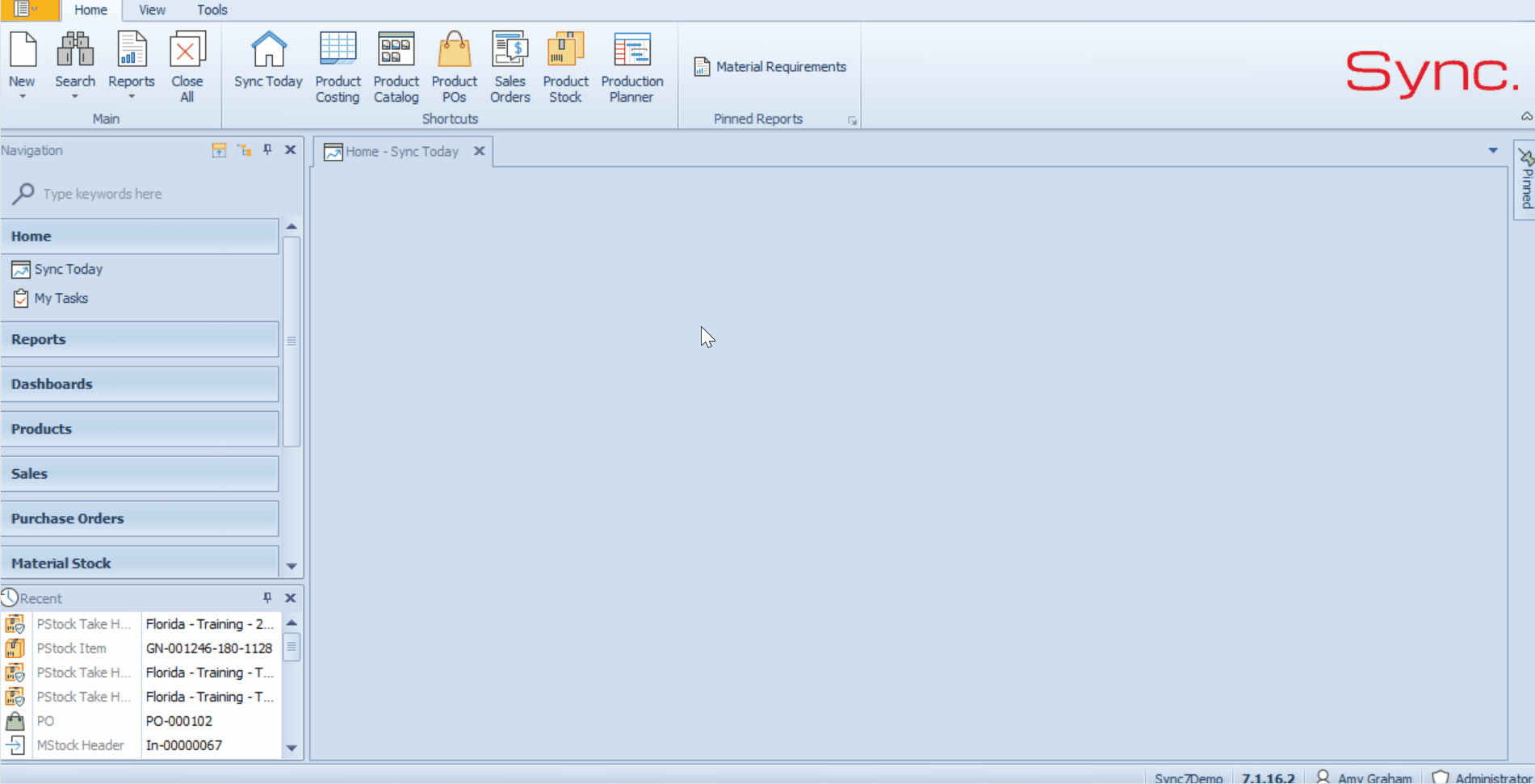Close the Home - Sync Today tab
The image size is (1535, 784).
(x=479, y=151)
